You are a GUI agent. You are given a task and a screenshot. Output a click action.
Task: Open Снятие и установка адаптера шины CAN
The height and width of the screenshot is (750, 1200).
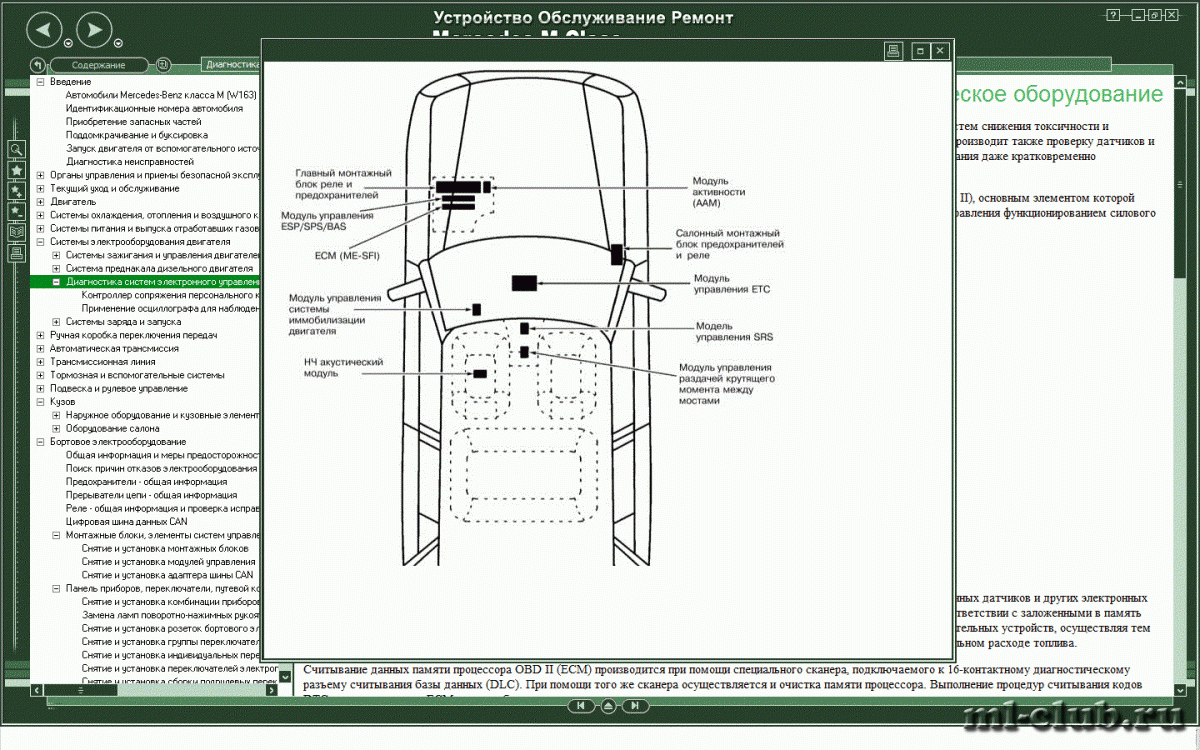click(x=168, y=575)
